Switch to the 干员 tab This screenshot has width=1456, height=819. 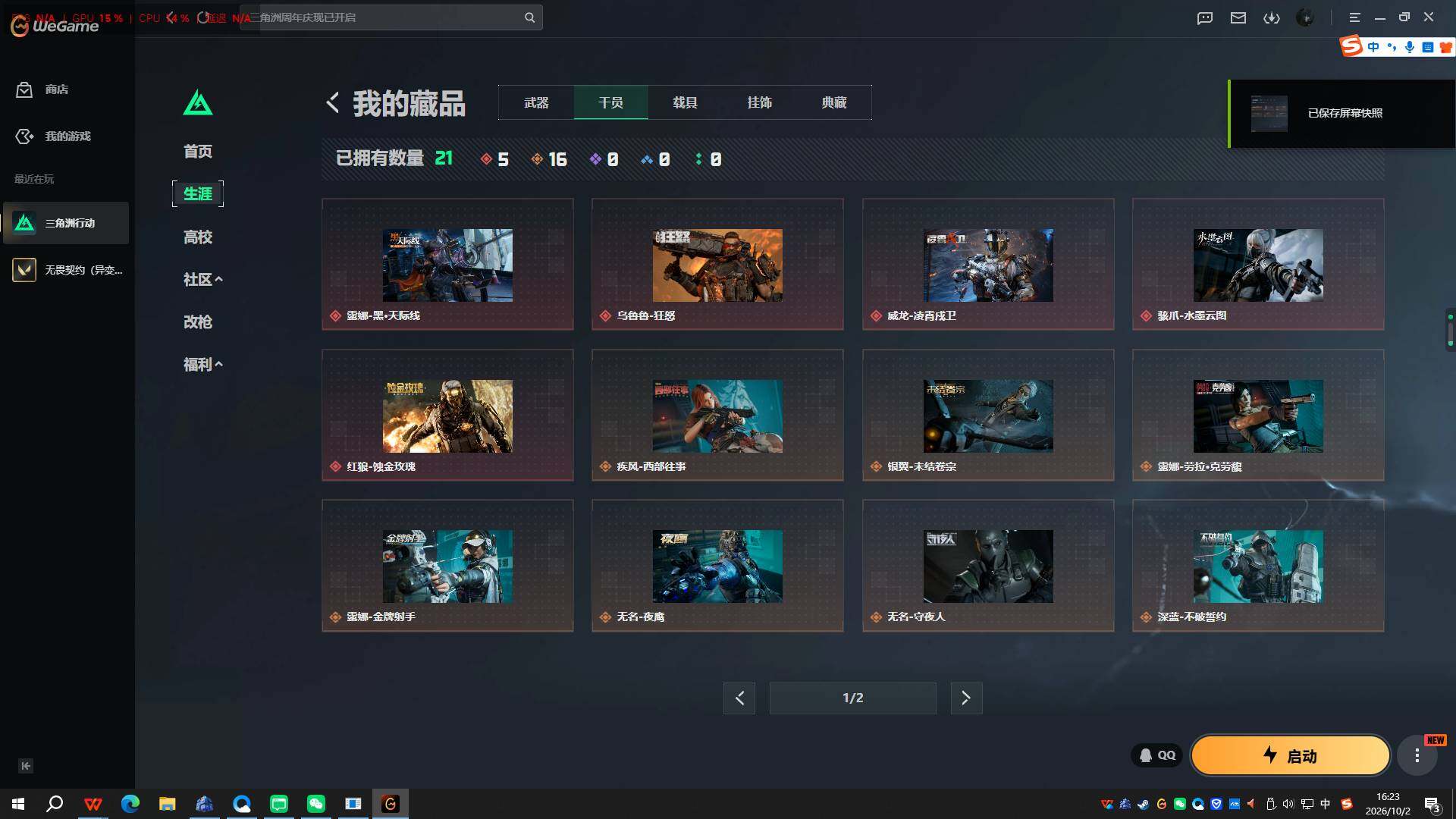(x=610, y=102)
